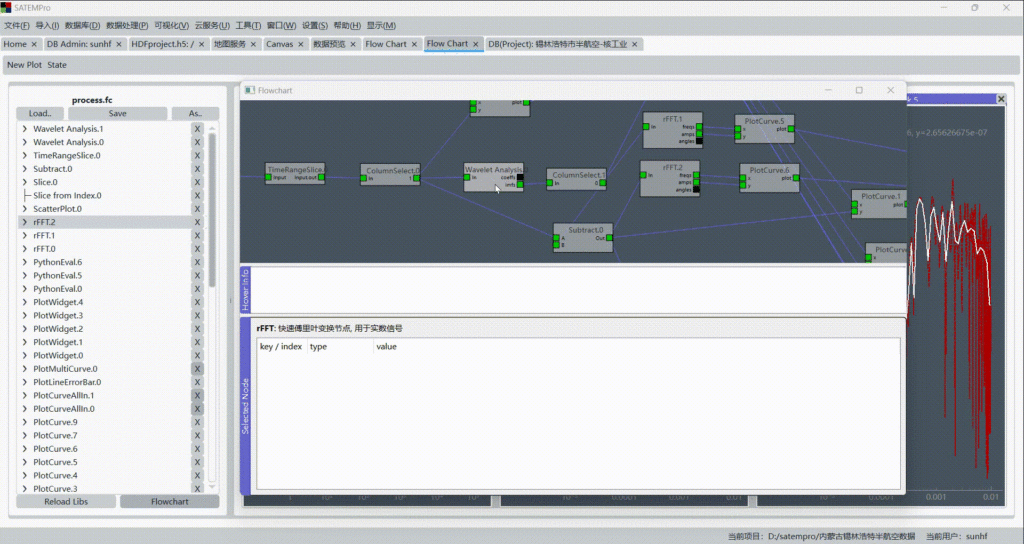This screenshot has height=544, width=1024.
Task: Open the 可视化(V) menu
Action: pos(172,25)
